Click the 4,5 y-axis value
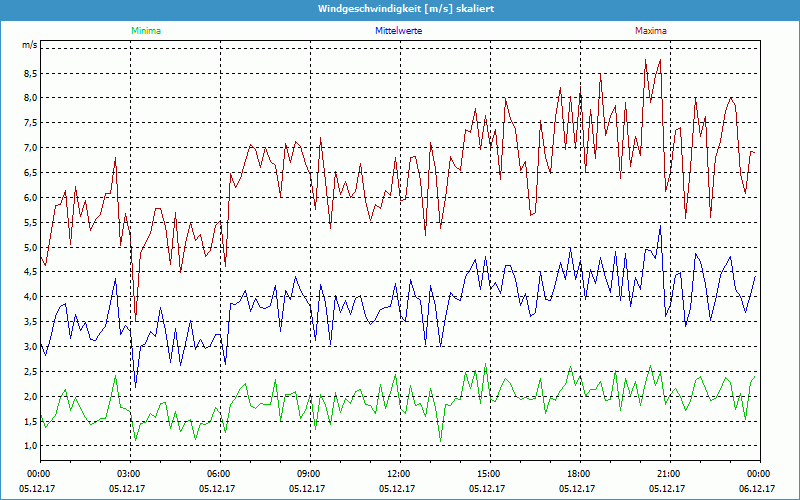The height and width of the screenshot is (500, 800). click(31, 272)
